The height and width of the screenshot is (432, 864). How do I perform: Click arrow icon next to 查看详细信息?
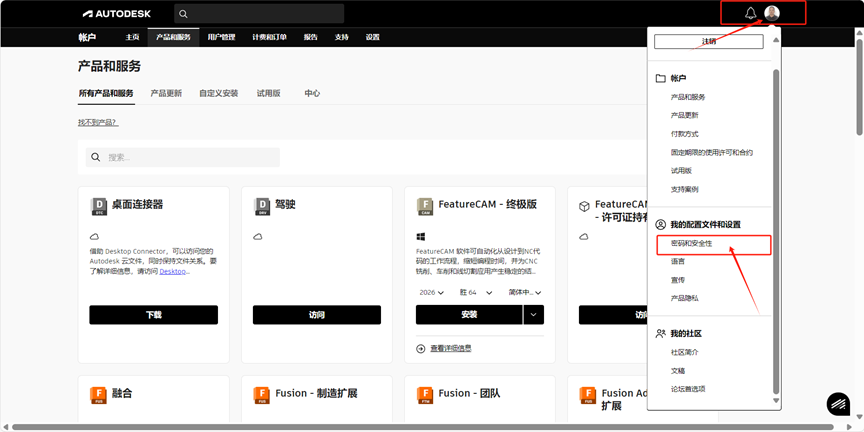point(421,348)
